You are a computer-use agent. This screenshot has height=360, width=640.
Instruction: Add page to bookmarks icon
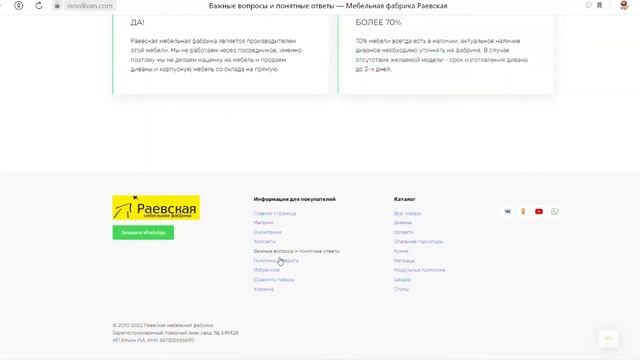coord(600,5)
